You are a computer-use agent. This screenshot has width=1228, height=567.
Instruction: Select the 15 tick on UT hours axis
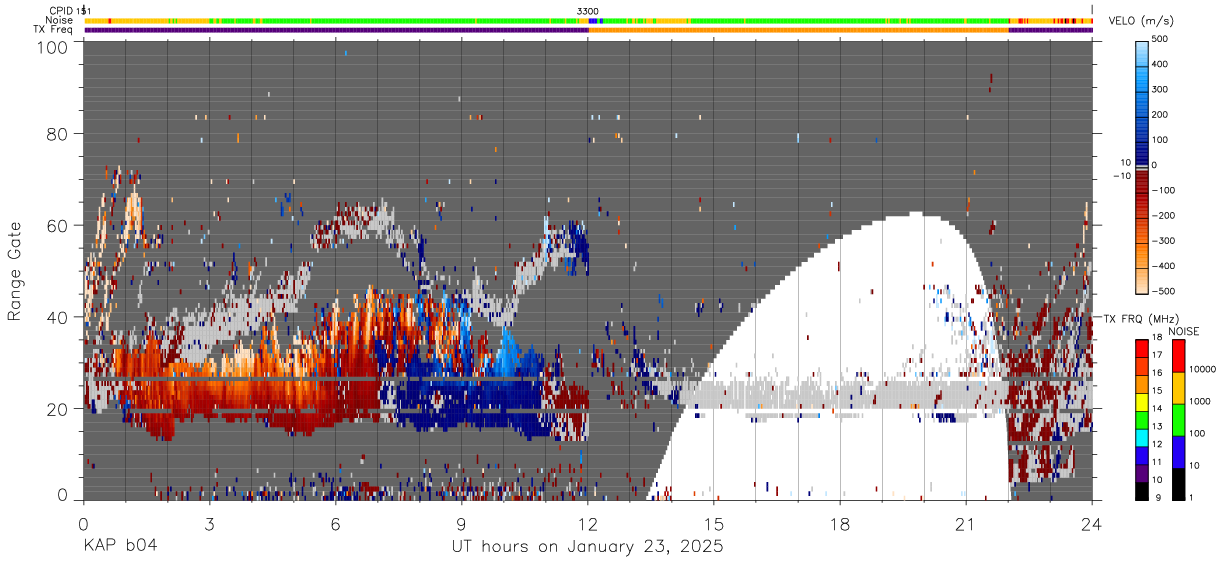(714, 523)
